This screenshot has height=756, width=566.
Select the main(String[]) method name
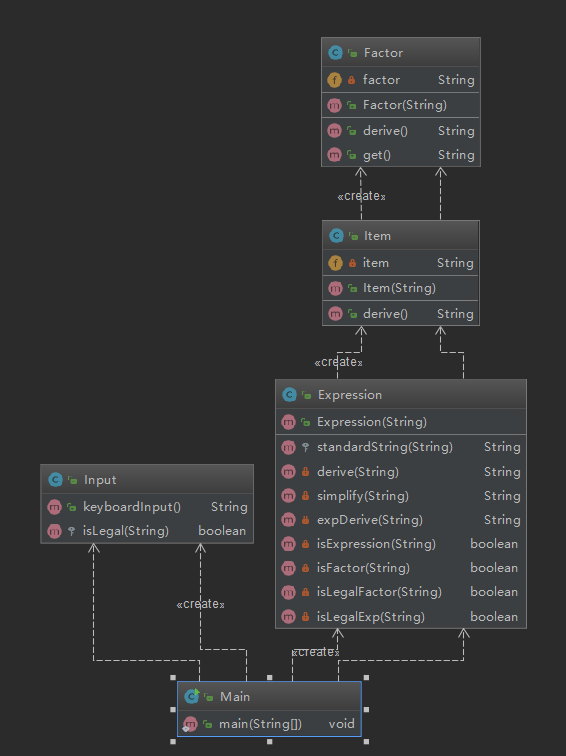[x=260, y=724]
